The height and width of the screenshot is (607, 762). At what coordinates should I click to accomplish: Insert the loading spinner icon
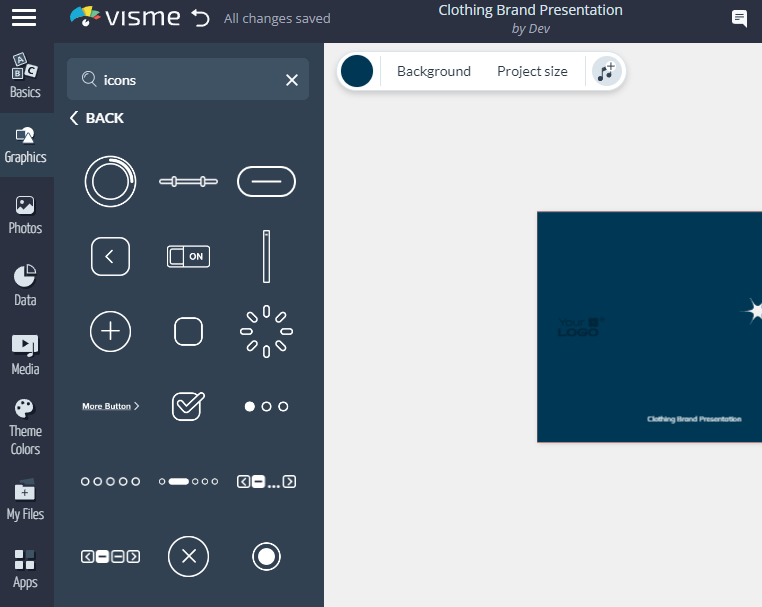(266, 331)
